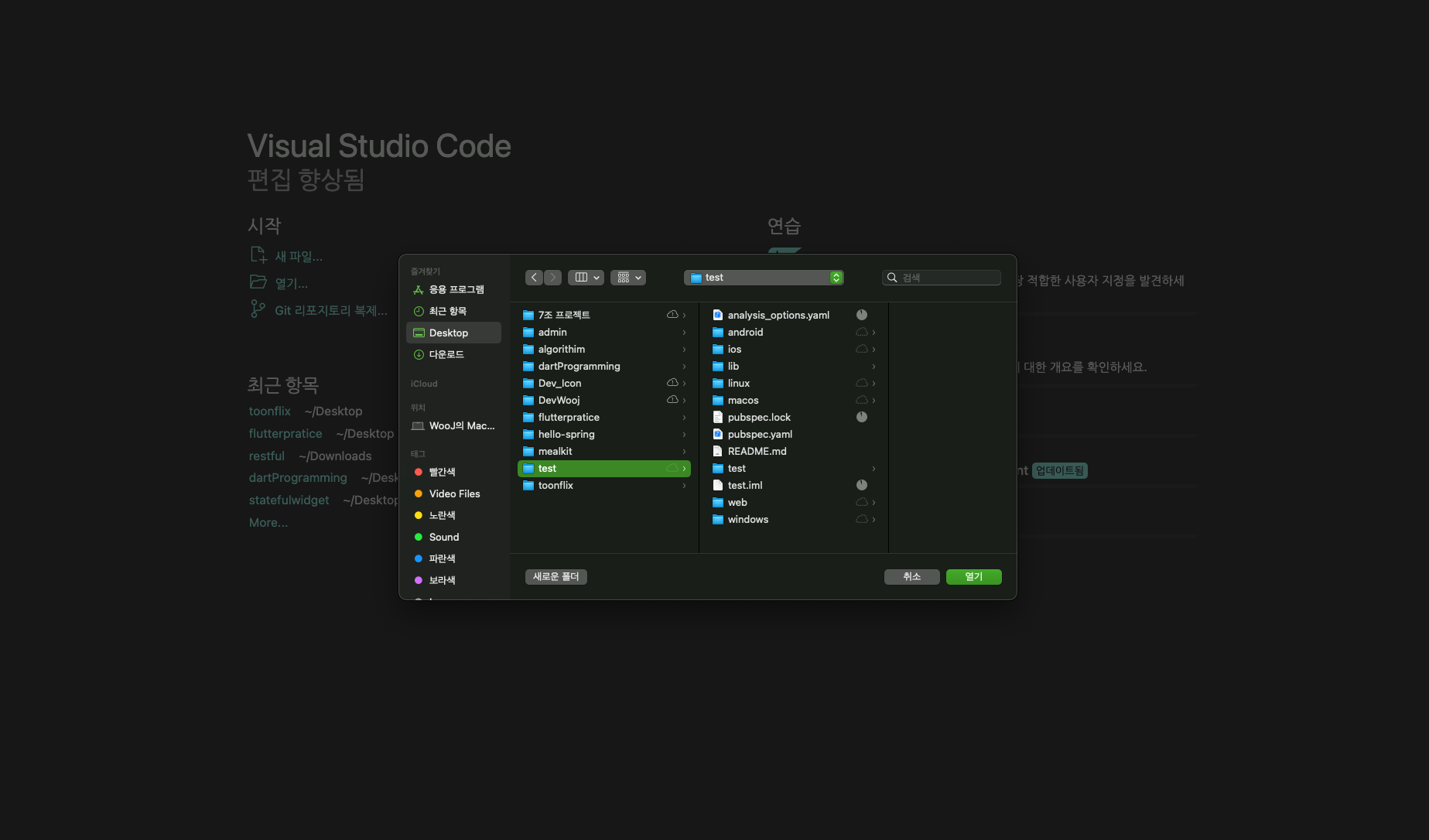
Task: Select analysis_options.yaml file
Action: 794,315
